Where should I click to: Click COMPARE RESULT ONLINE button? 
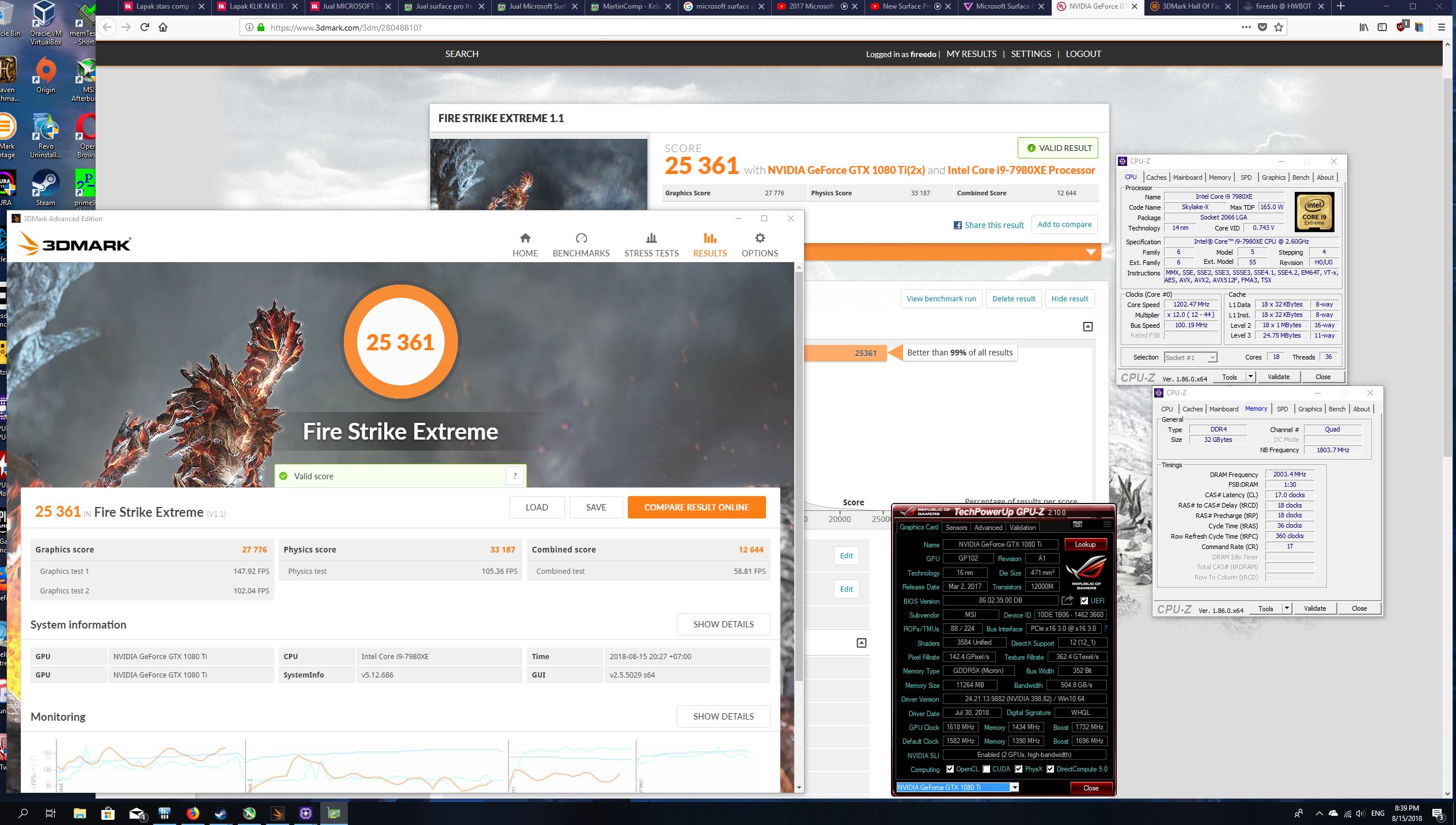tap(696, 507)
